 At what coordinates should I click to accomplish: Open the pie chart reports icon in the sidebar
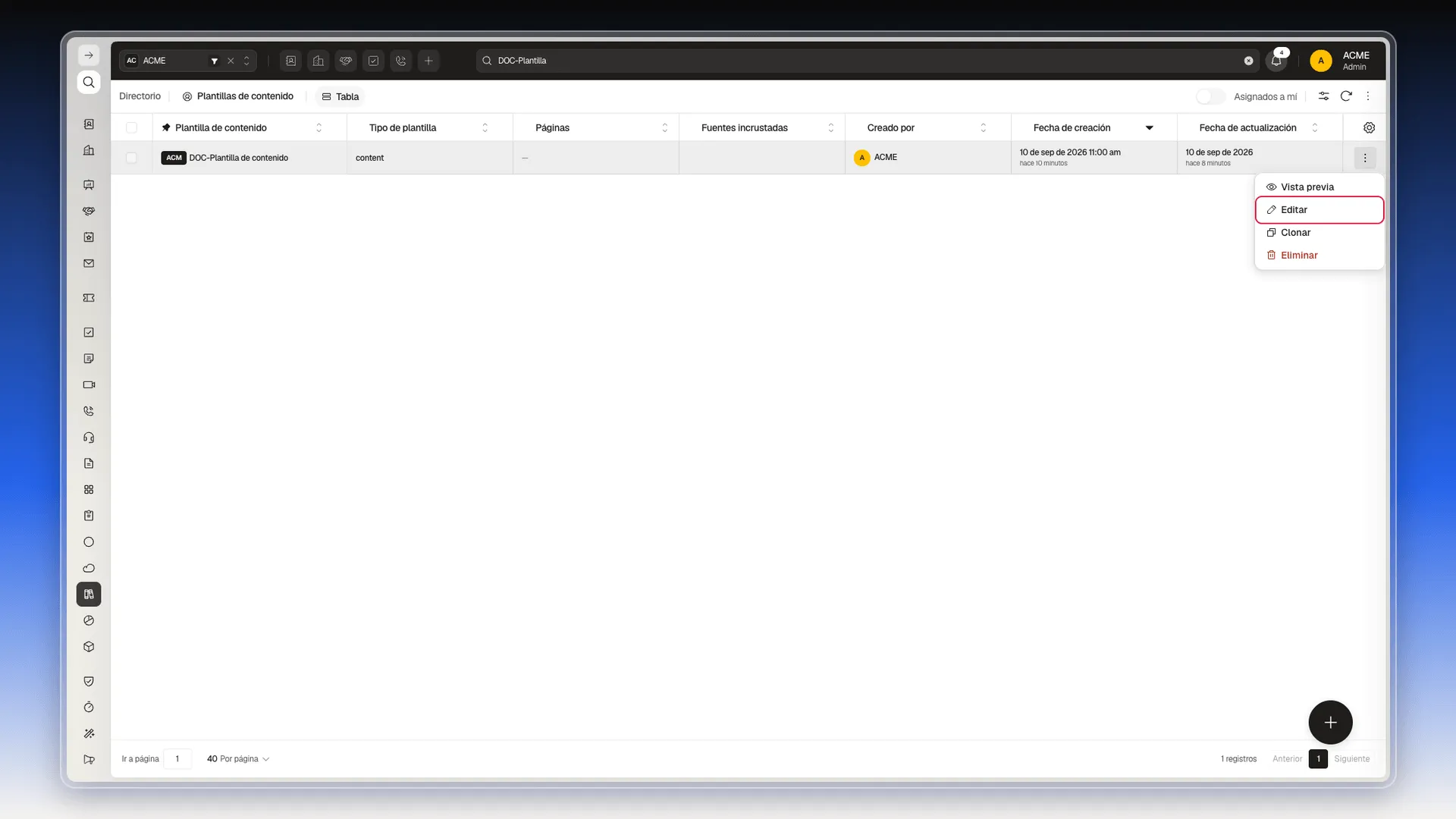click(x=89, y=620)
